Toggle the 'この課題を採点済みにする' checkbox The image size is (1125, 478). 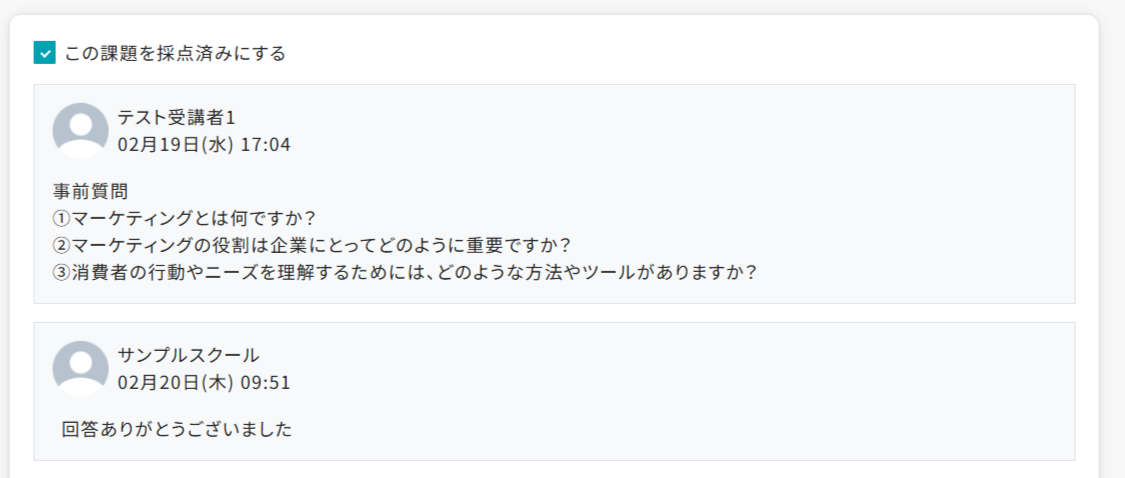(x=44, y=53)
